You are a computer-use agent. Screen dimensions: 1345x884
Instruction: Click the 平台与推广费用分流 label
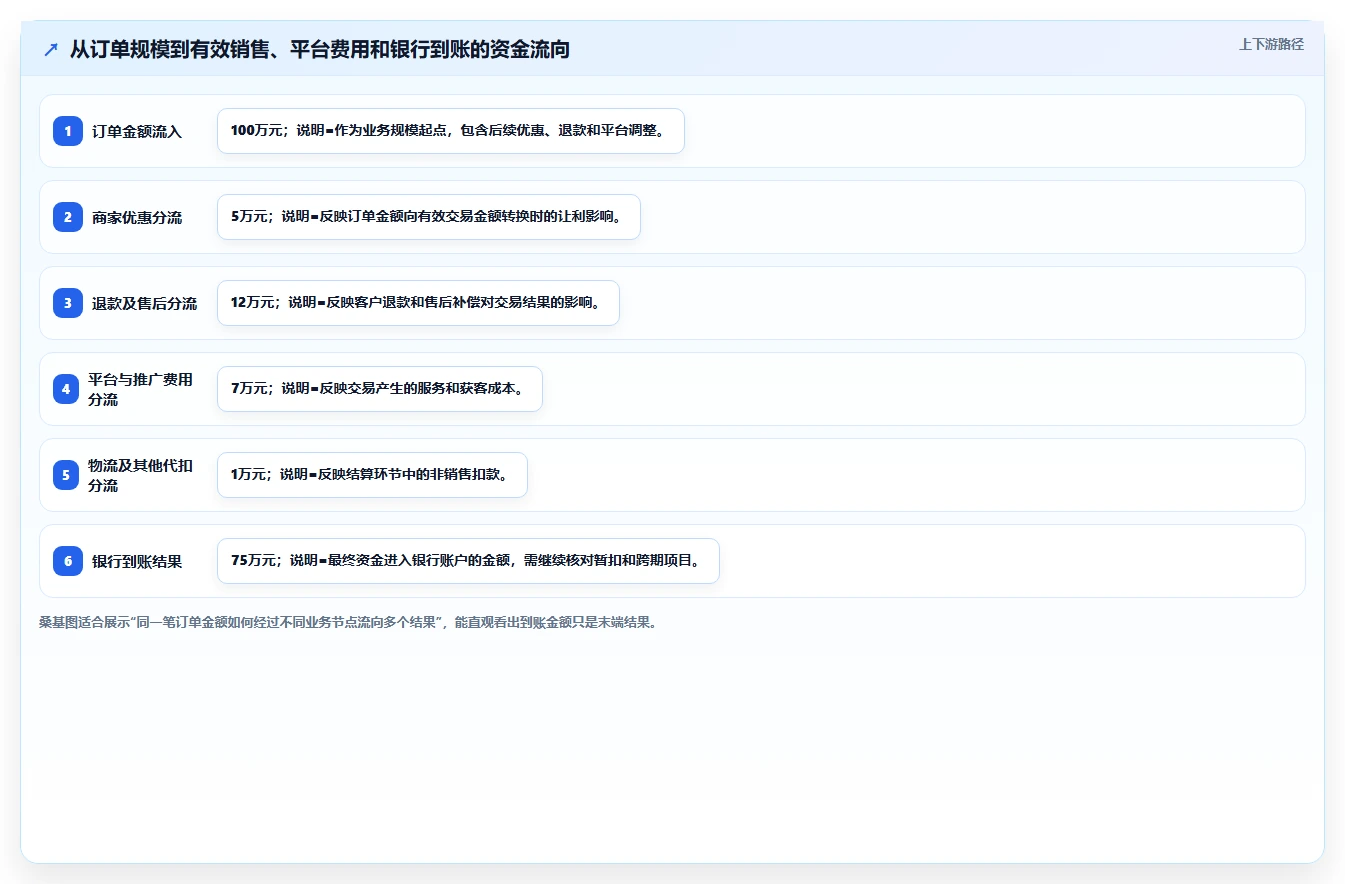click(x=142, y=389)
